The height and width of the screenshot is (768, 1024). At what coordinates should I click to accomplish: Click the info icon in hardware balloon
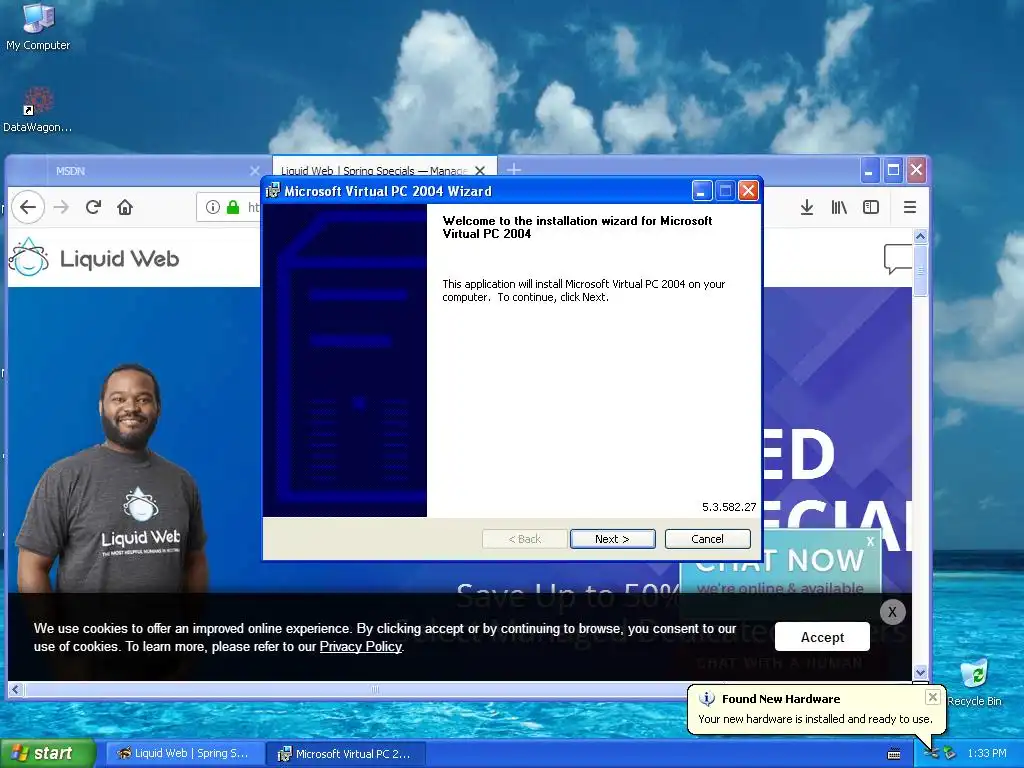707,699
